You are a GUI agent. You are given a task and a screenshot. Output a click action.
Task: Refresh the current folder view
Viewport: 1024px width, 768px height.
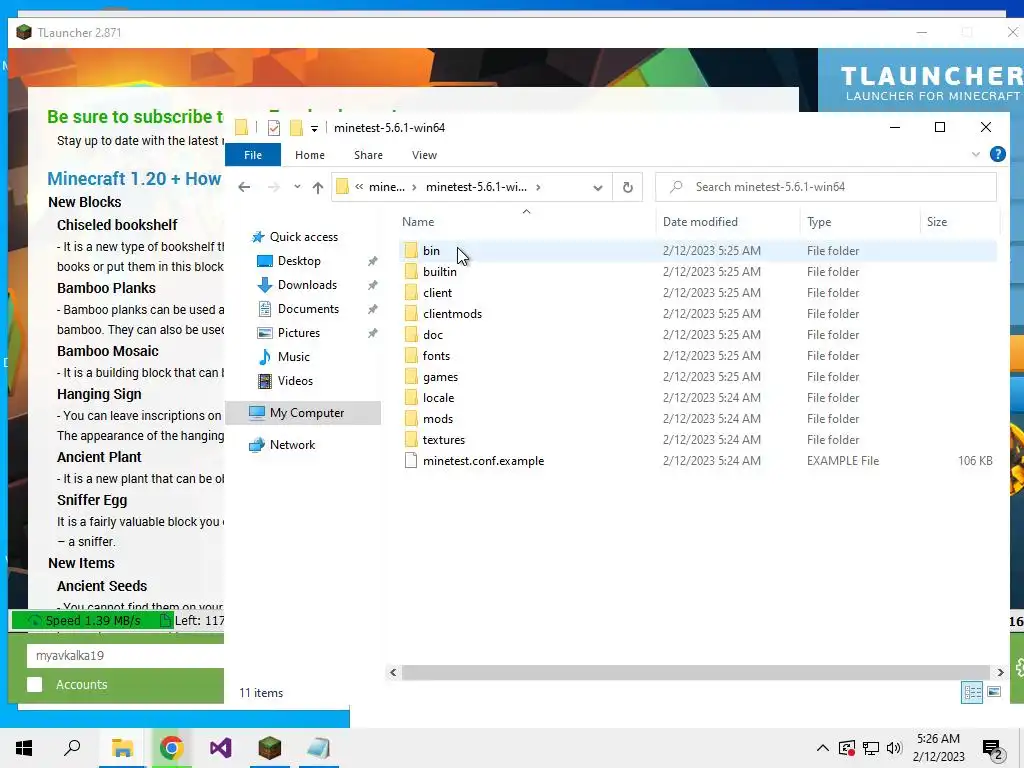[628, 187]
